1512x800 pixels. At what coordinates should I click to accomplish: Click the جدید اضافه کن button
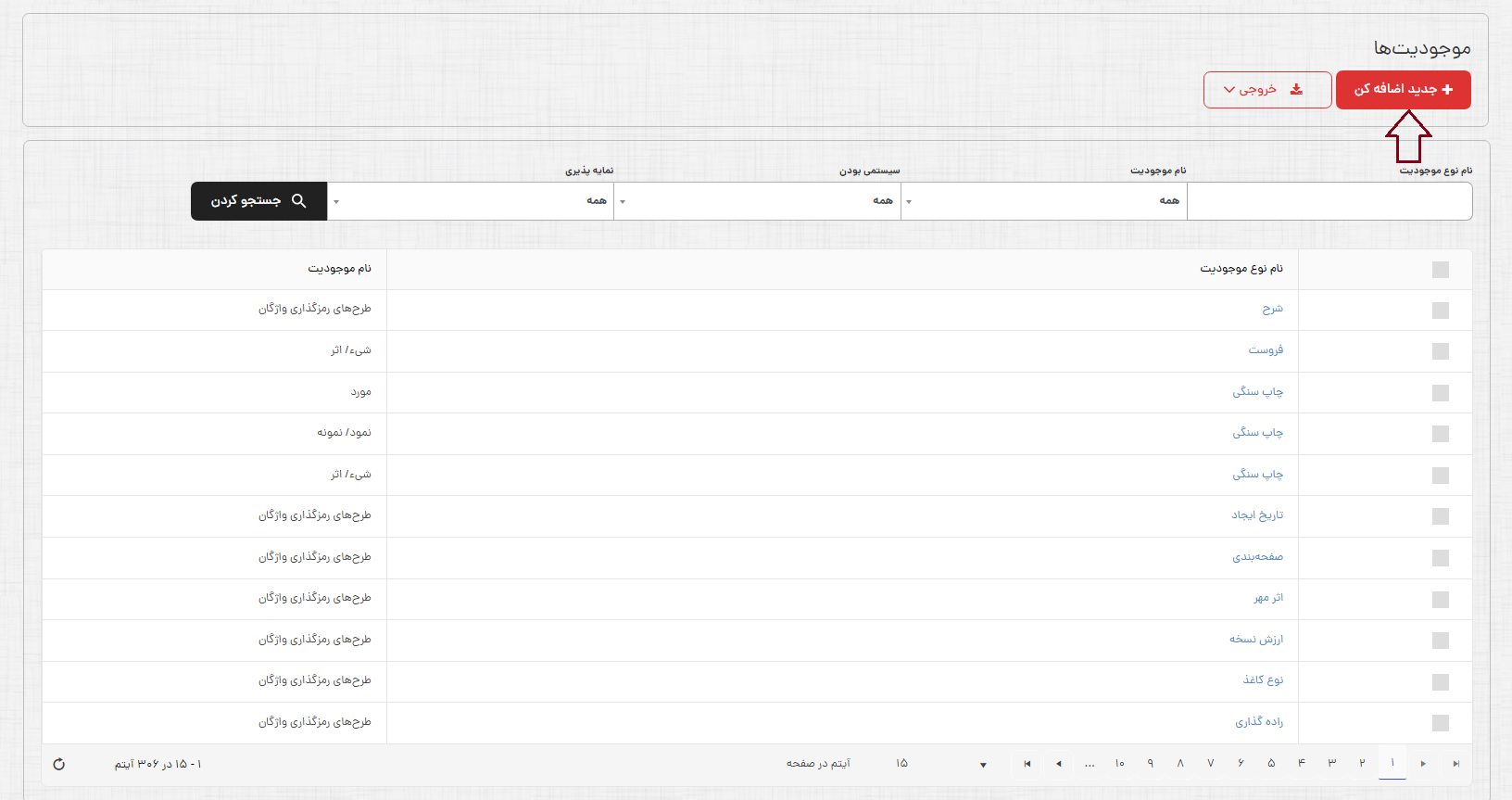pos(1403,90)
